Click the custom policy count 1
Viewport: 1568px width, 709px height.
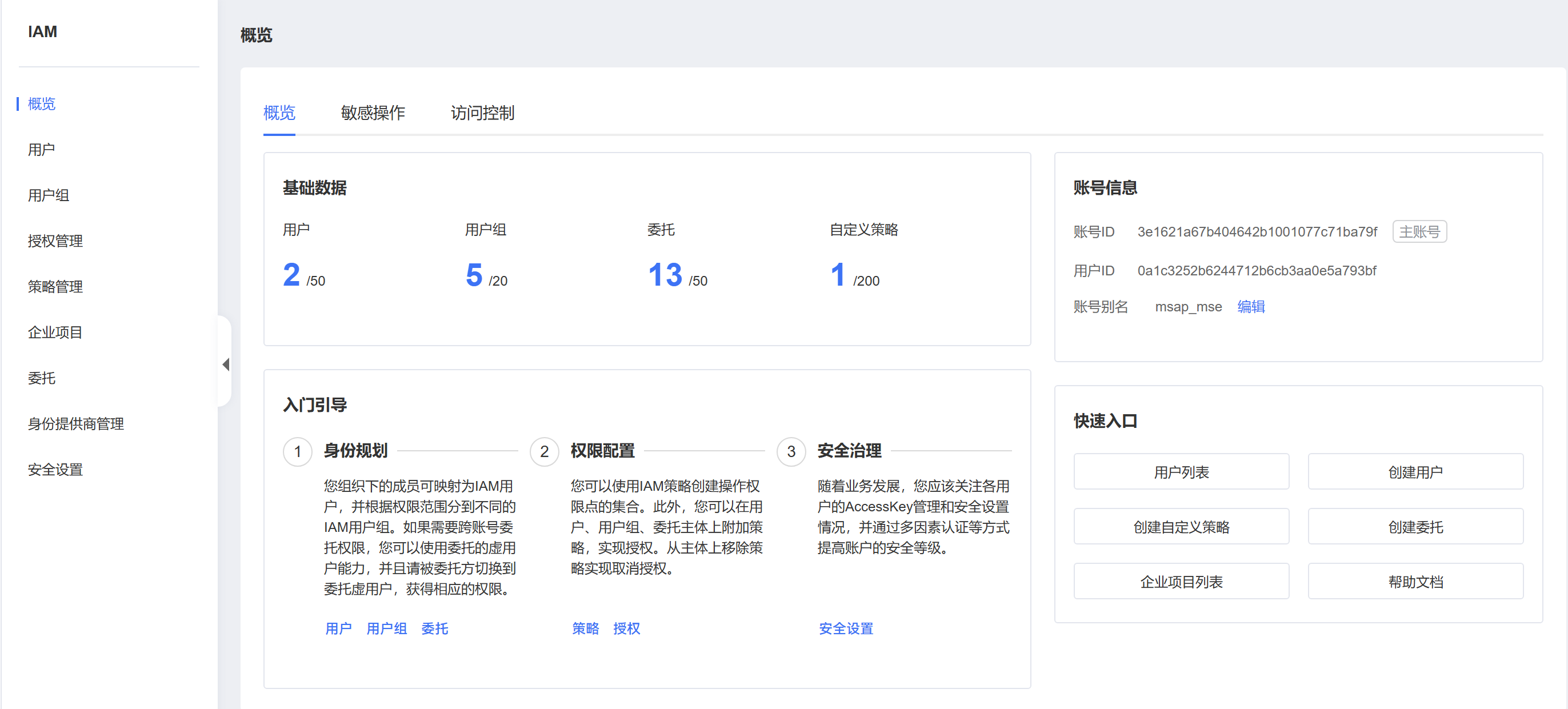(838, 275)
